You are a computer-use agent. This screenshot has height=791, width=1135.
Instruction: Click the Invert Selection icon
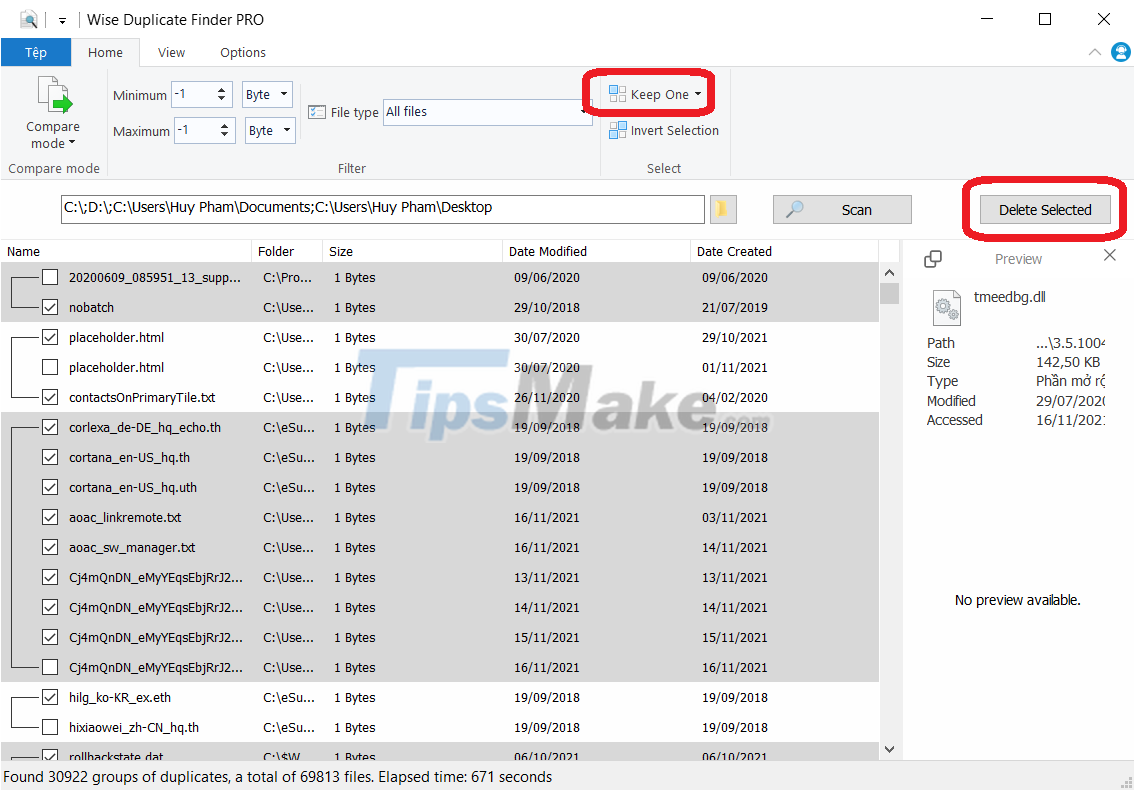click(617, 130)
